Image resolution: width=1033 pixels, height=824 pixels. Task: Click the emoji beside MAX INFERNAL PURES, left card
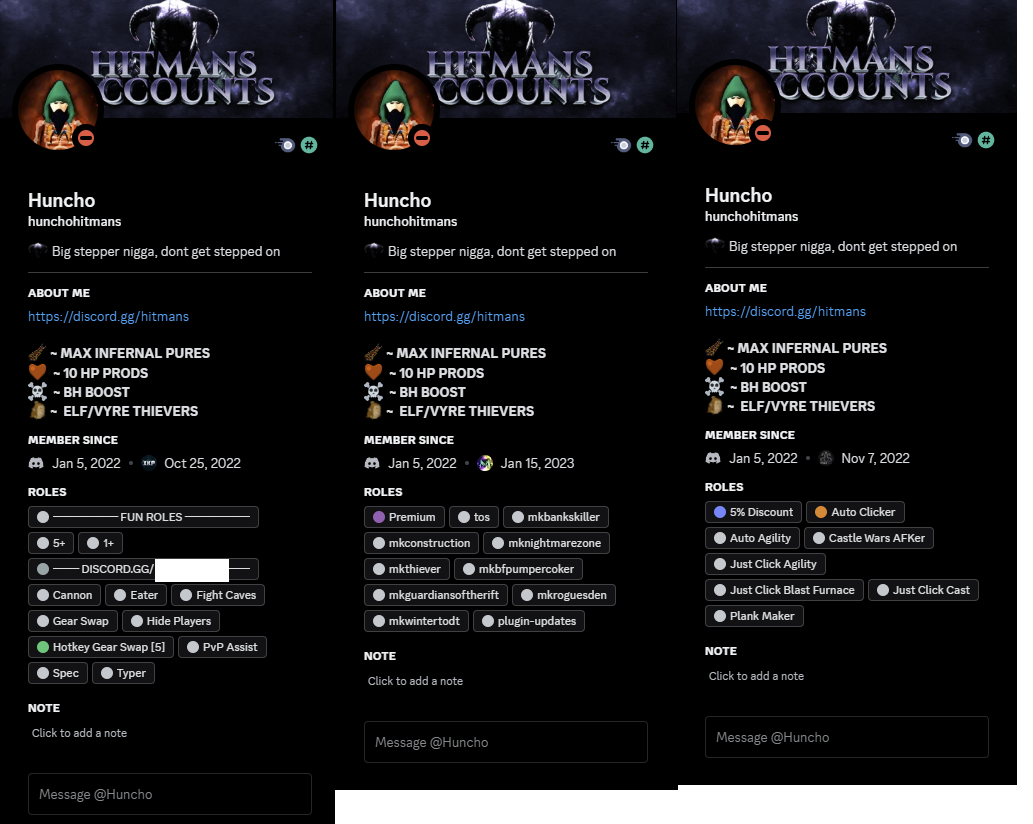tap(37, 352)
